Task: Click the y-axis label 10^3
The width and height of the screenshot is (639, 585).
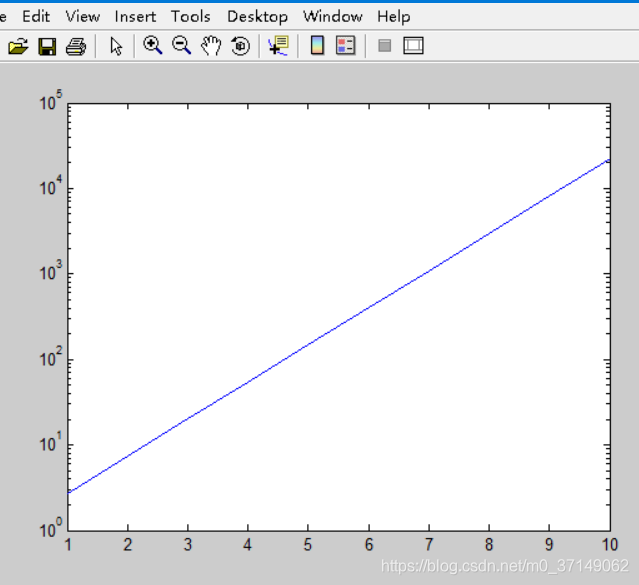Action: click(x=51, y=271)
